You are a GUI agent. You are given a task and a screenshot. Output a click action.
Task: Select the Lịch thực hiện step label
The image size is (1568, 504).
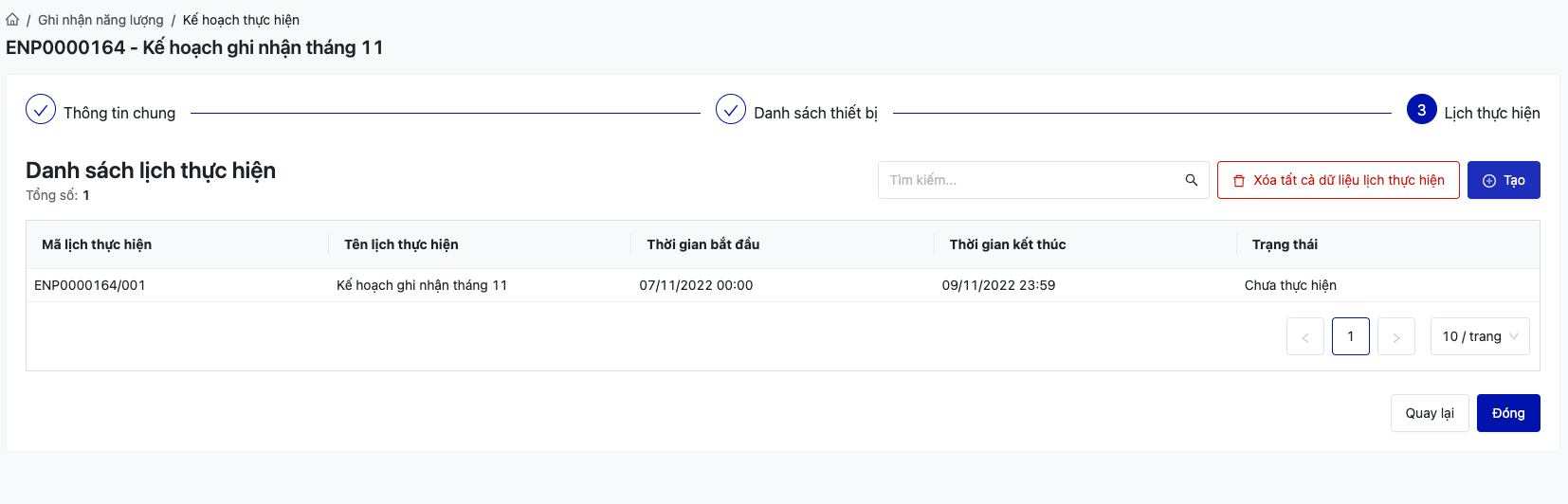tap(1491, 113)
